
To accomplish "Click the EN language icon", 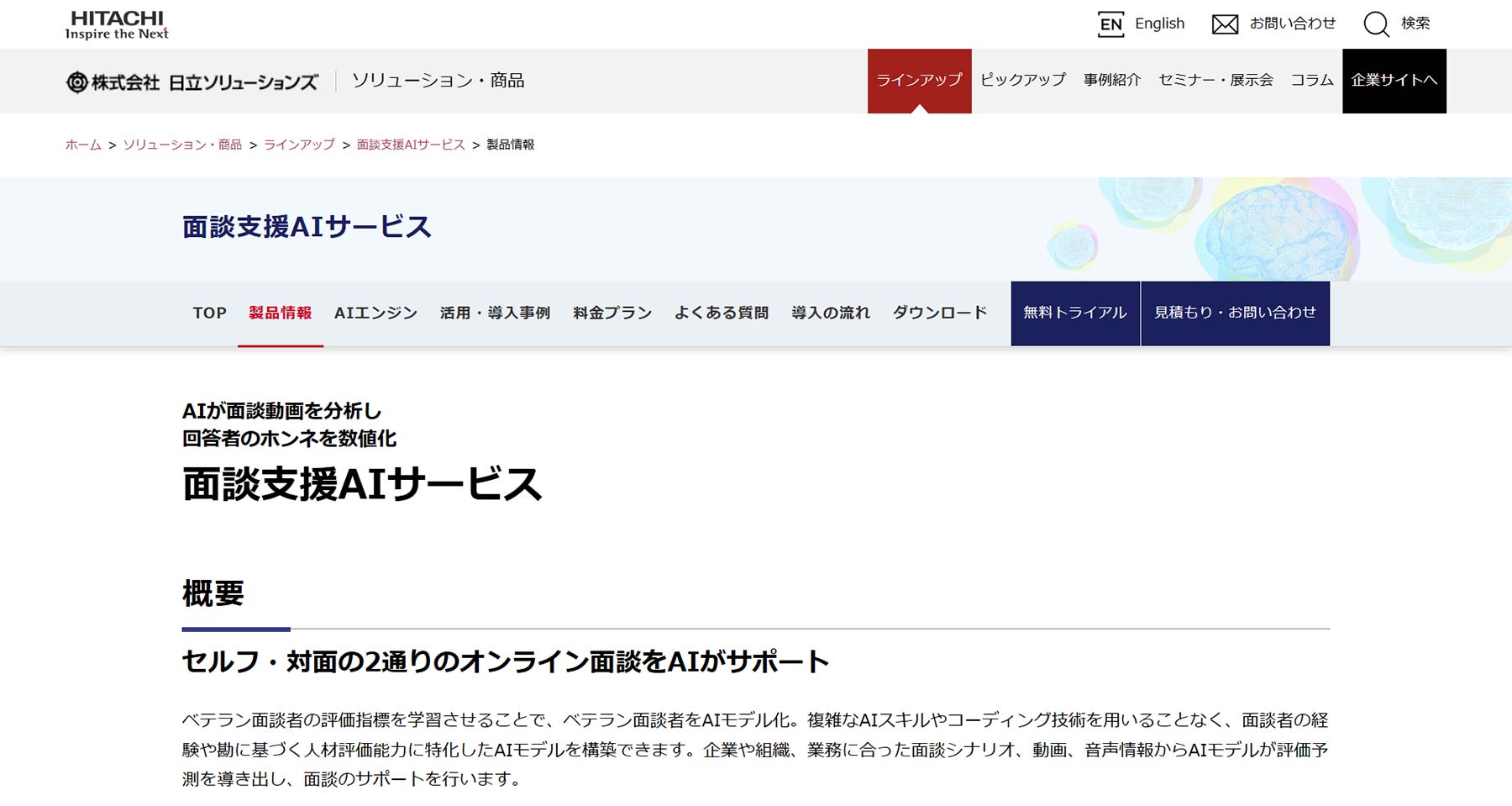I will [x=1110, y=24].
